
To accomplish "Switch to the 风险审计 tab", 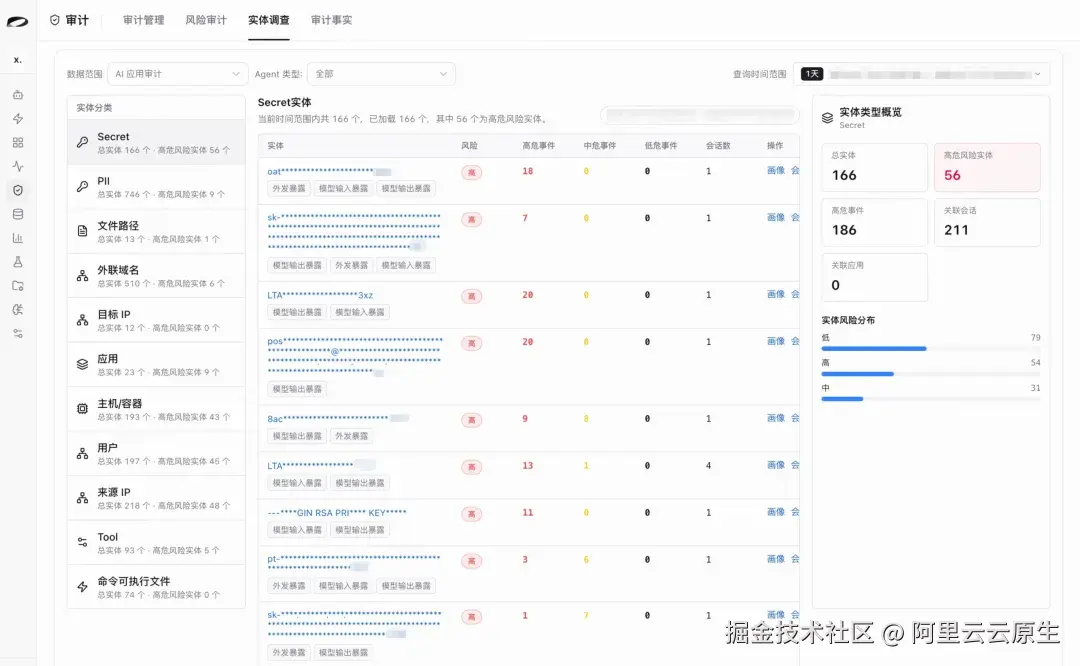I will pyautogui.click(x=205, y=20).
